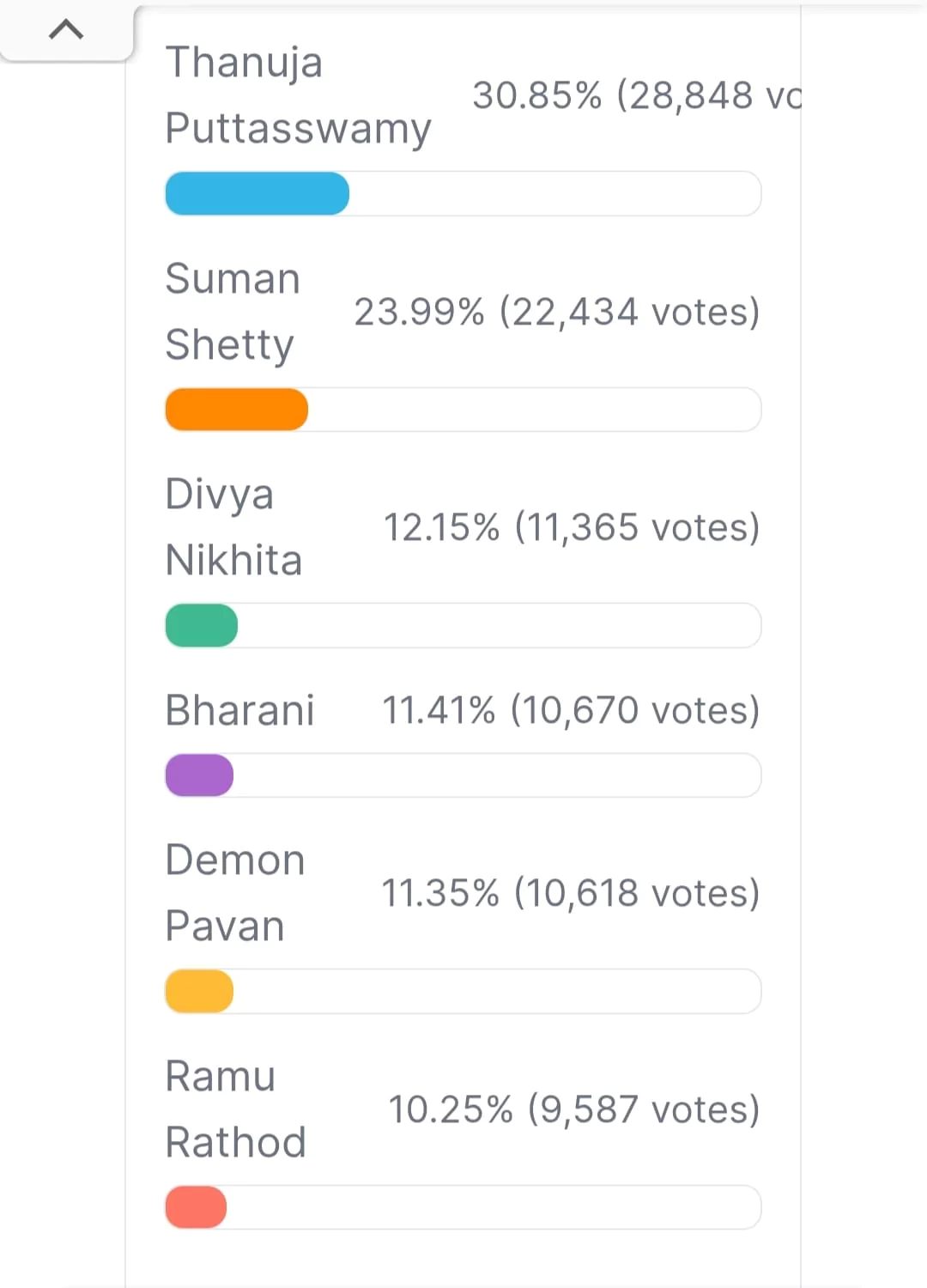The height and width of the screenshot is (1288, 927).
Task: Select the Thanuja Puttasswamy candidate name
Action: 297,95
